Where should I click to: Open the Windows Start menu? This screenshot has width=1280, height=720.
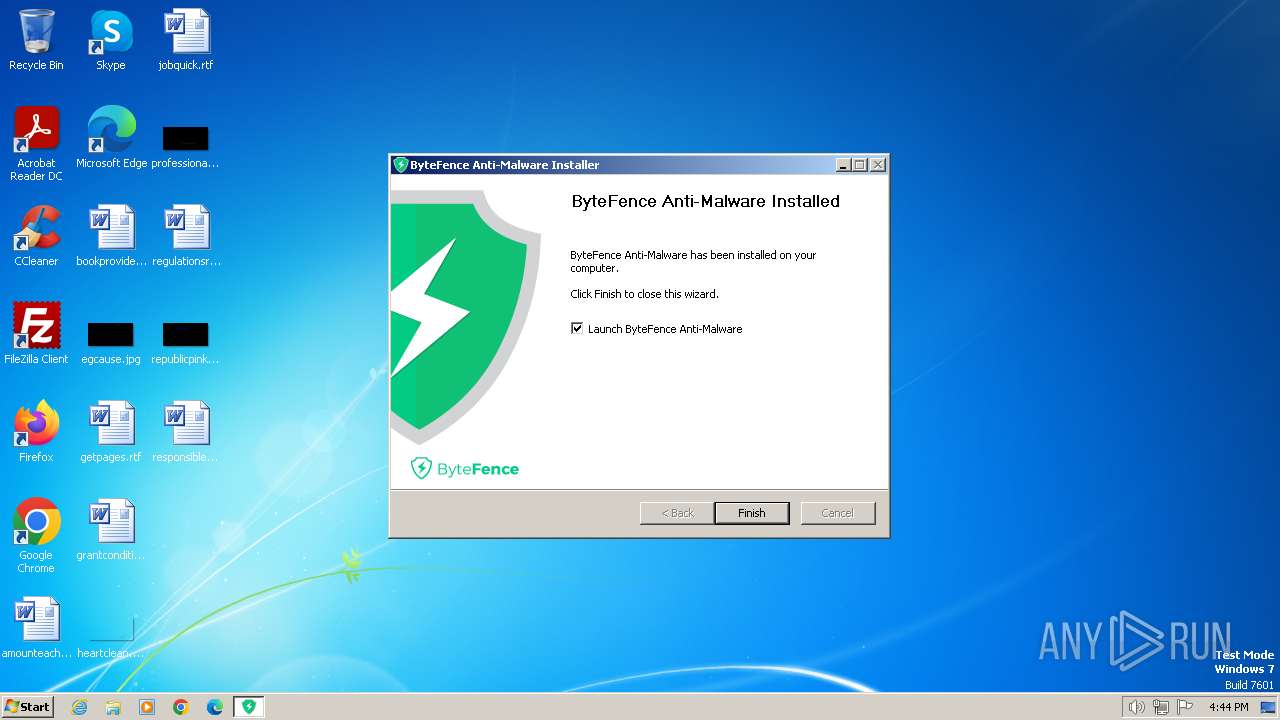pyautogui.click(x=28, y=707)
